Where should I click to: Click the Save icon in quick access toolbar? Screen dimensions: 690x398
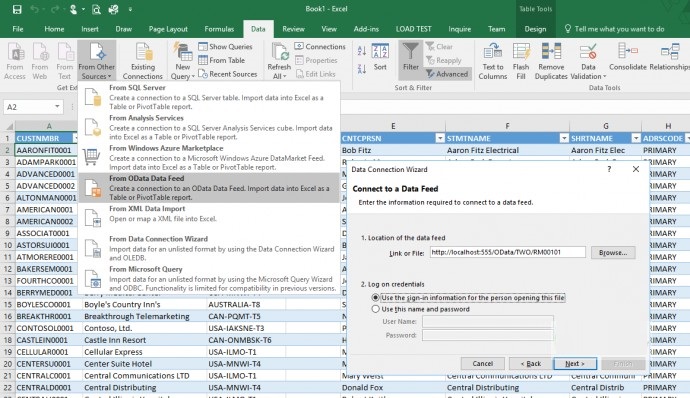[x=17, y=9]
